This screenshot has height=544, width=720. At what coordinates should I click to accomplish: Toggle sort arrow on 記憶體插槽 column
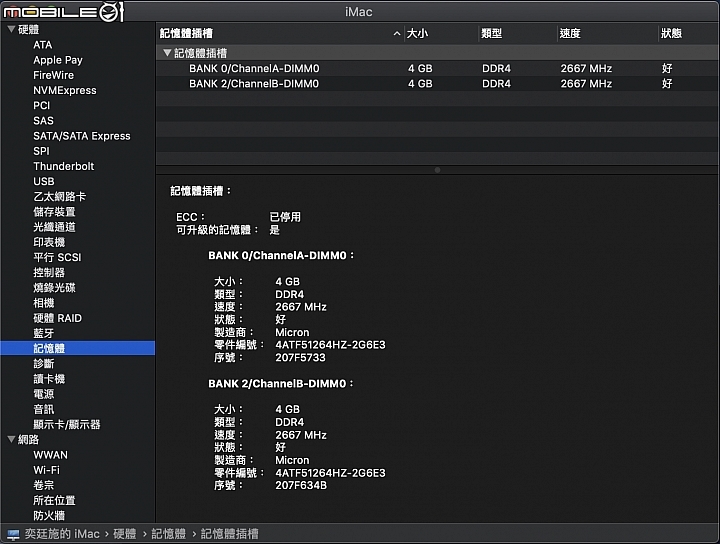[x=397, y=34]
